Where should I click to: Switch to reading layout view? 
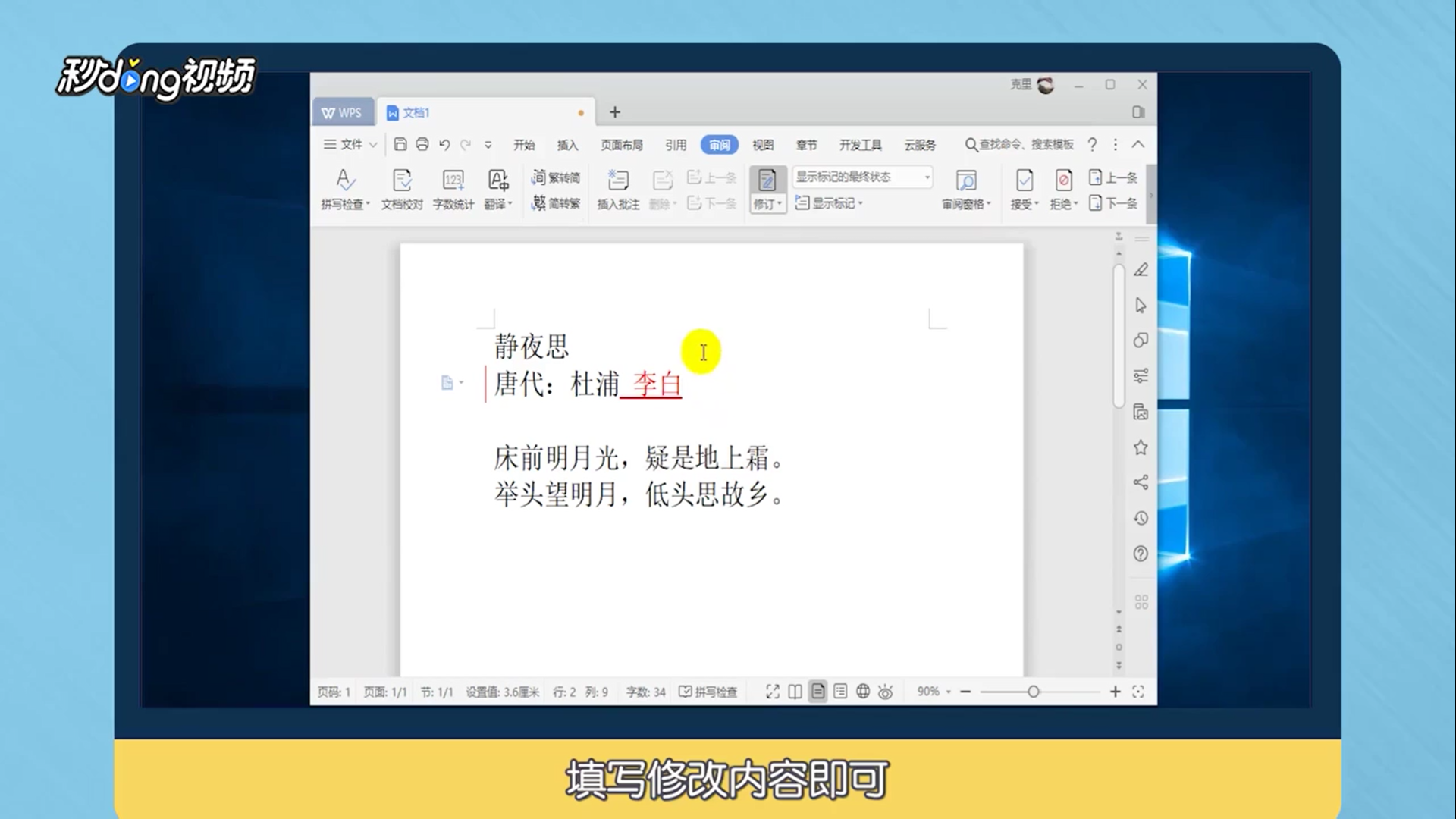click(795, 692)
